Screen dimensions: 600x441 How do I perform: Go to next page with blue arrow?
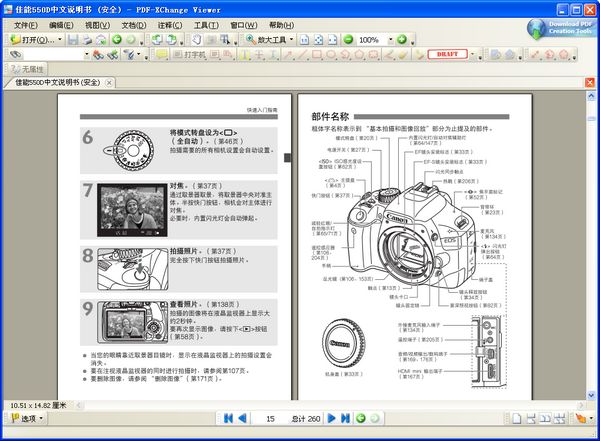click(x=331, y=418)
